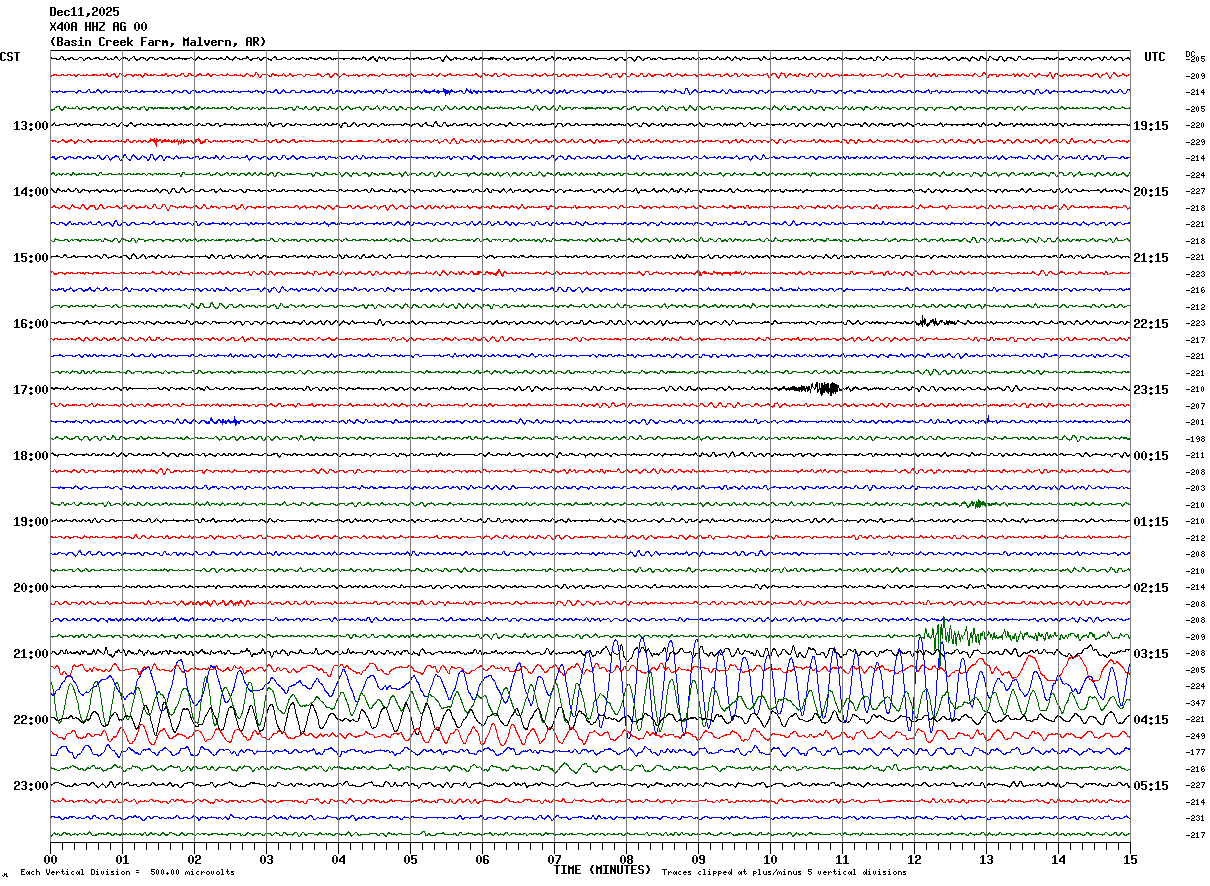Click the CST timezone label
The image size is (1210, 886).
pyautogui.click(x=10, y=57)
